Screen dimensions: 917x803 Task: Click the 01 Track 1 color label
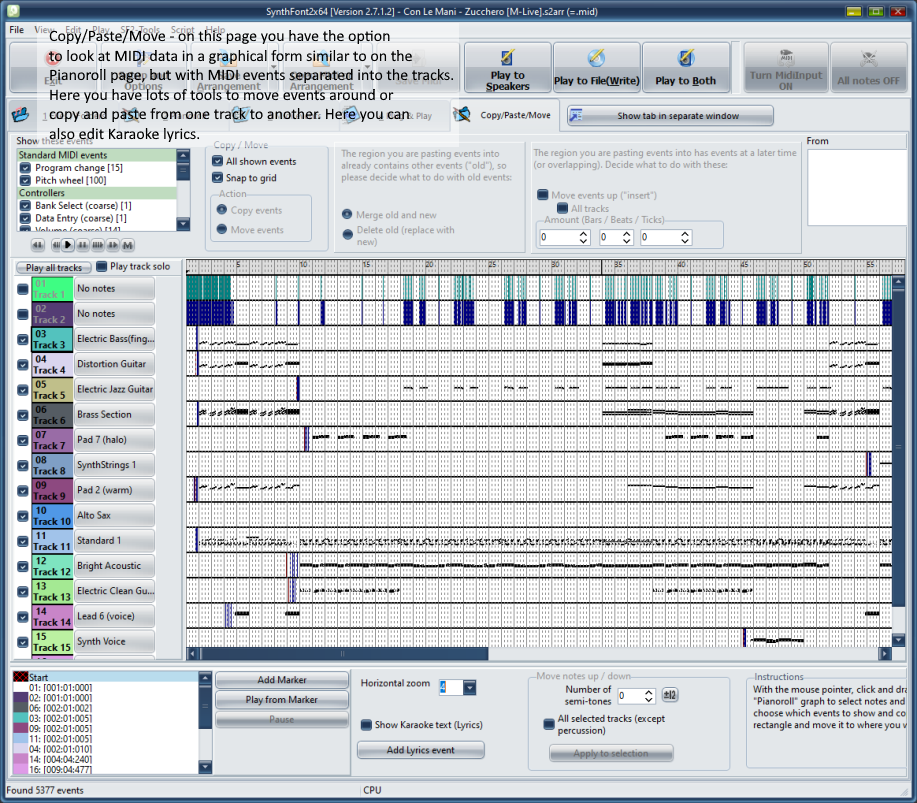click(53, 289)
